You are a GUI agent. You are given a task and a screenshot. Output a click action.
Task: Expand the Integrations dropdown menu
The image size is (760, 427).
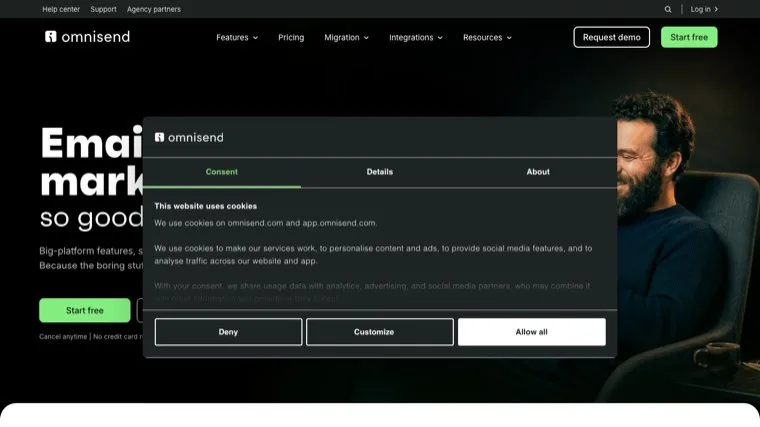point(416,37)
